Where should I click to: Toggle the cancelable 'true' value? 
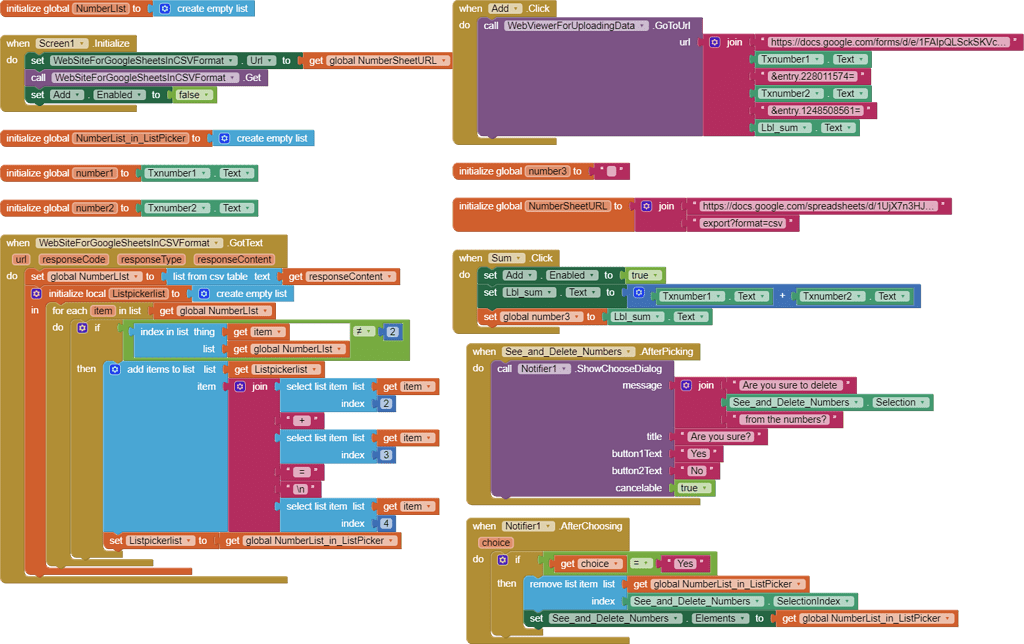click(693, 488)
